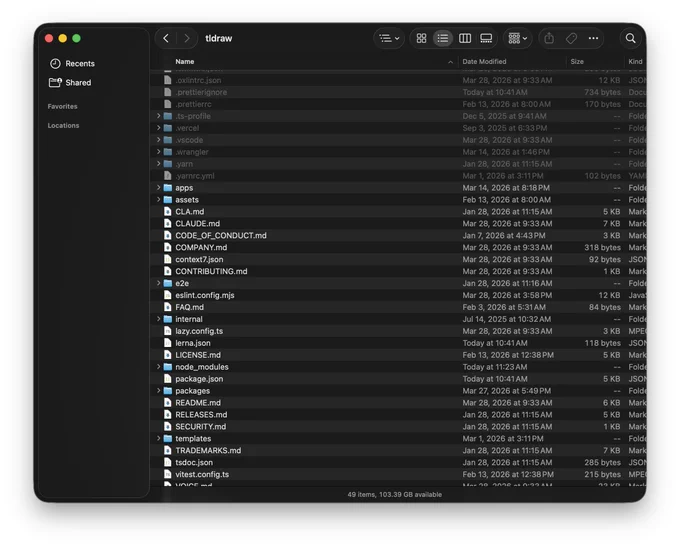Select the package.json file icon
The width and height of the screenshot is (680, 547).
click(x=168, y=379)
